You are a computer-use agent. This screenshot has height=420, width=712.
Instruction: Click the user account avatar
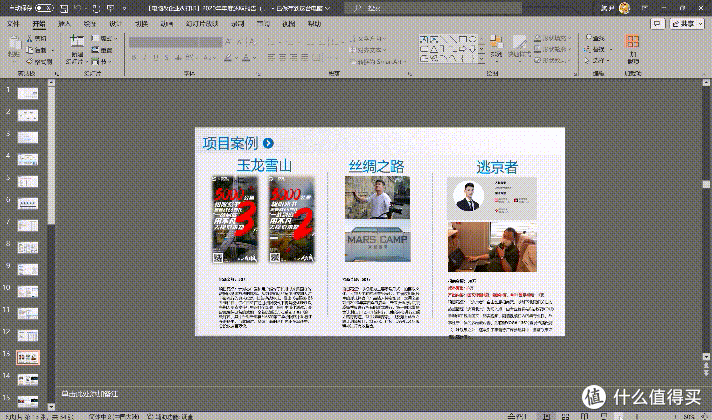[624, 8]
